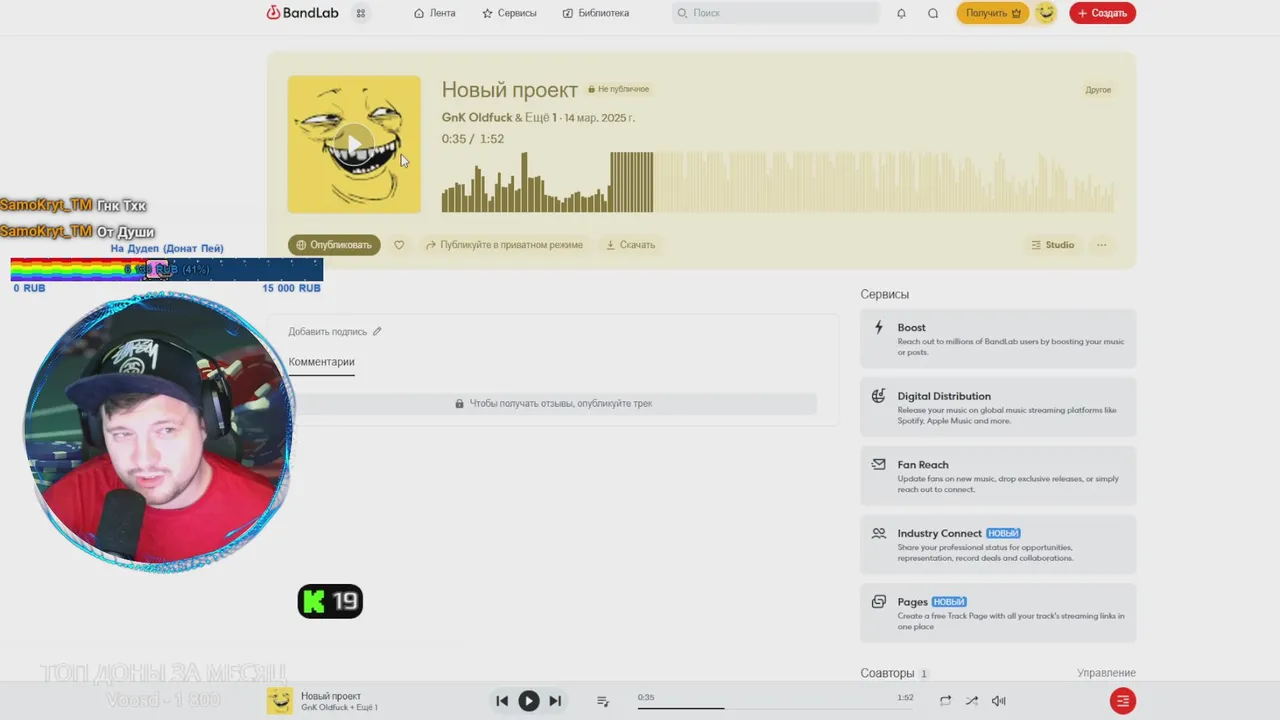Add a caption via Добавить подпись

coord(335,332)
